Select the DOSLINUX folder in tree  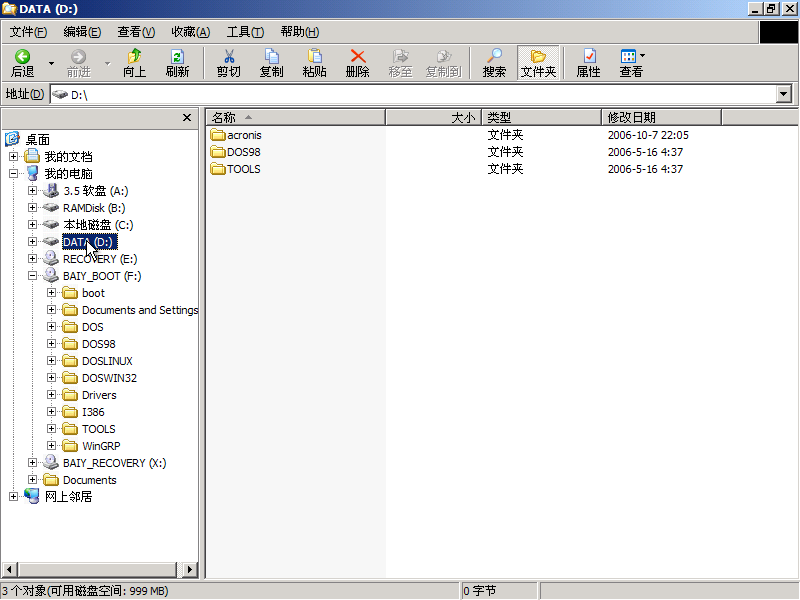point(107,361)
